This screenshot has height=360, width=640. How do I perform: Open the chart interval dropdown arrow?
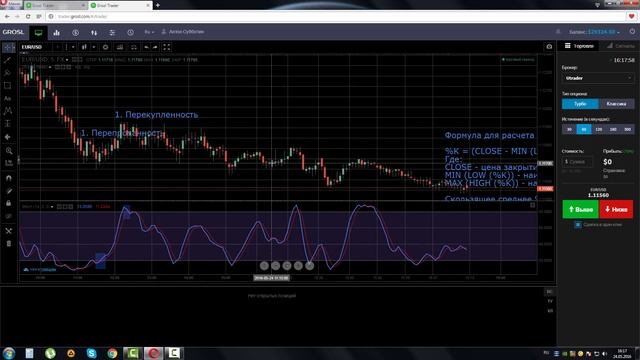73,47
